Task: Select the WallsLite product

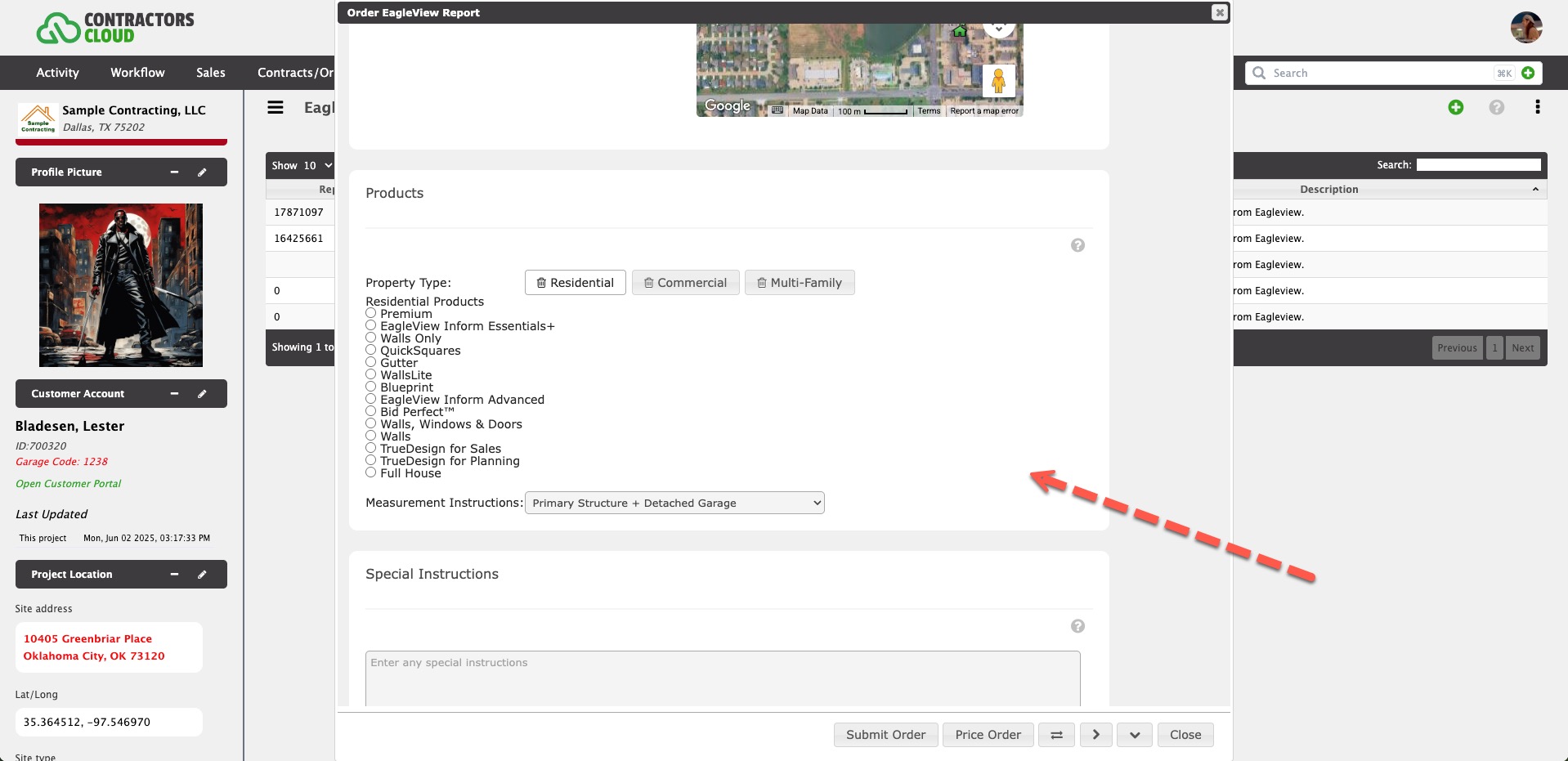Action: [x=370, y=374]
